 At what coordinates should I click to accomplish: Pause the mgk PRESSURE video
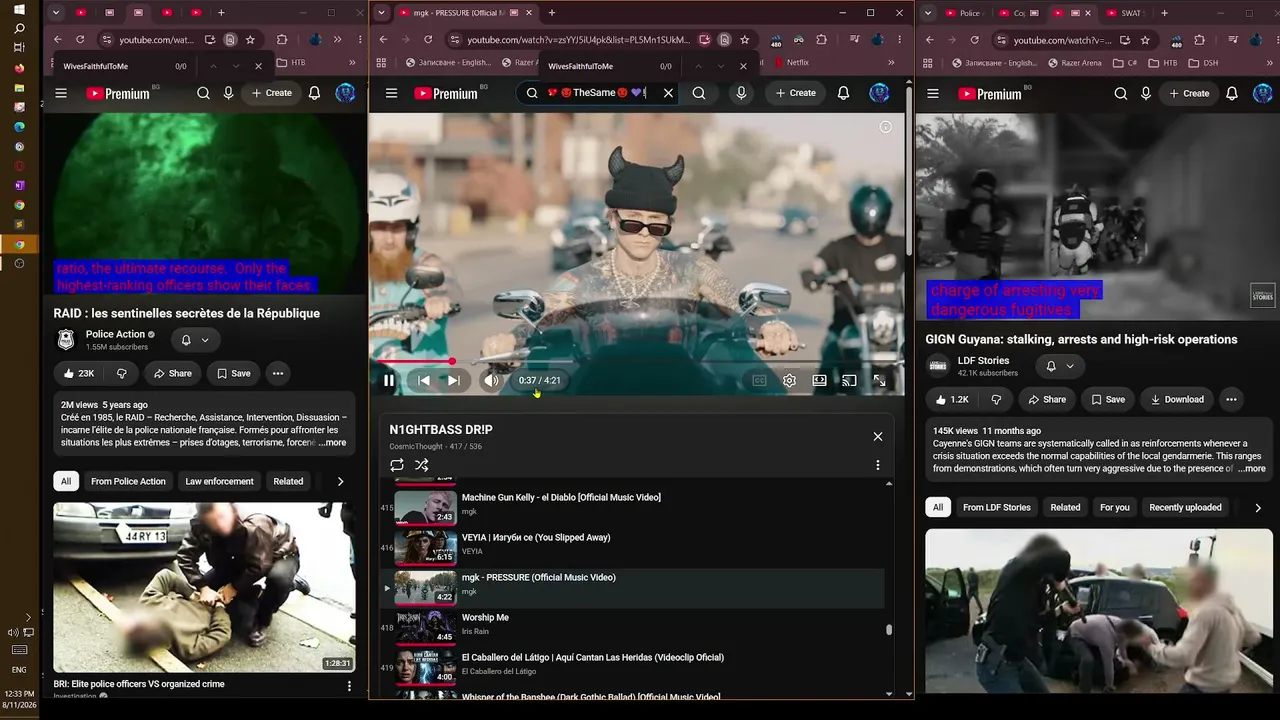[389, 380]
